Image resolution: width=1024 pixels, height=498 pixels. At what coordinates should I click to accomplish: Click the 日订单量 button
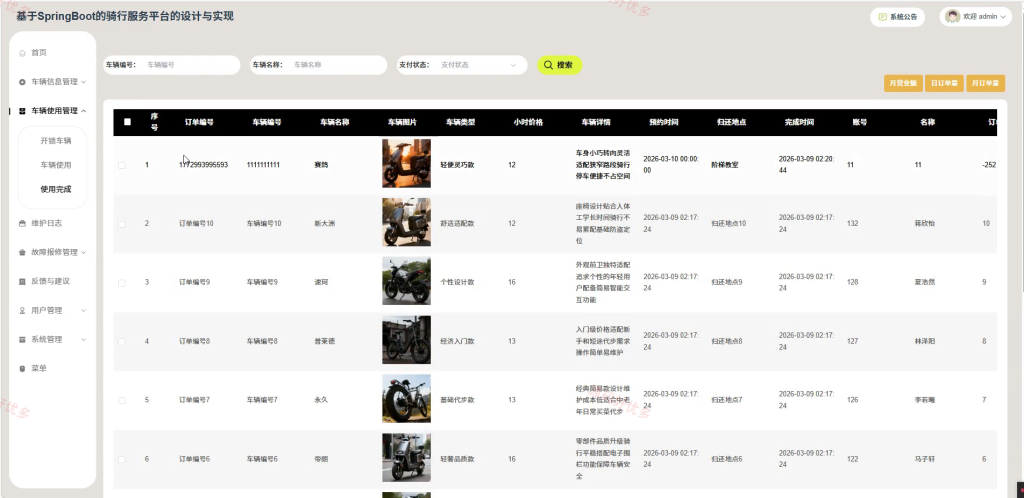click(944, 84)
